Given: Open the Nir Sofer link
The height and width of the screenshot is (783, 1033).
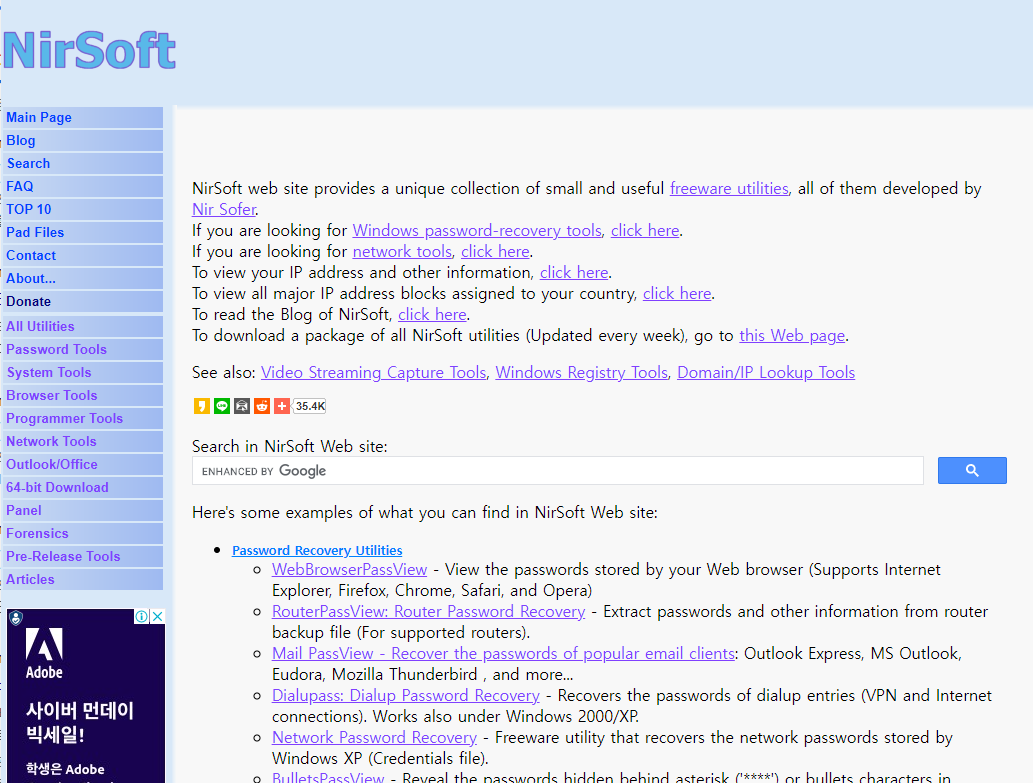Looking at the screenshot, I should pyautogui.click(x=224, y=209).
